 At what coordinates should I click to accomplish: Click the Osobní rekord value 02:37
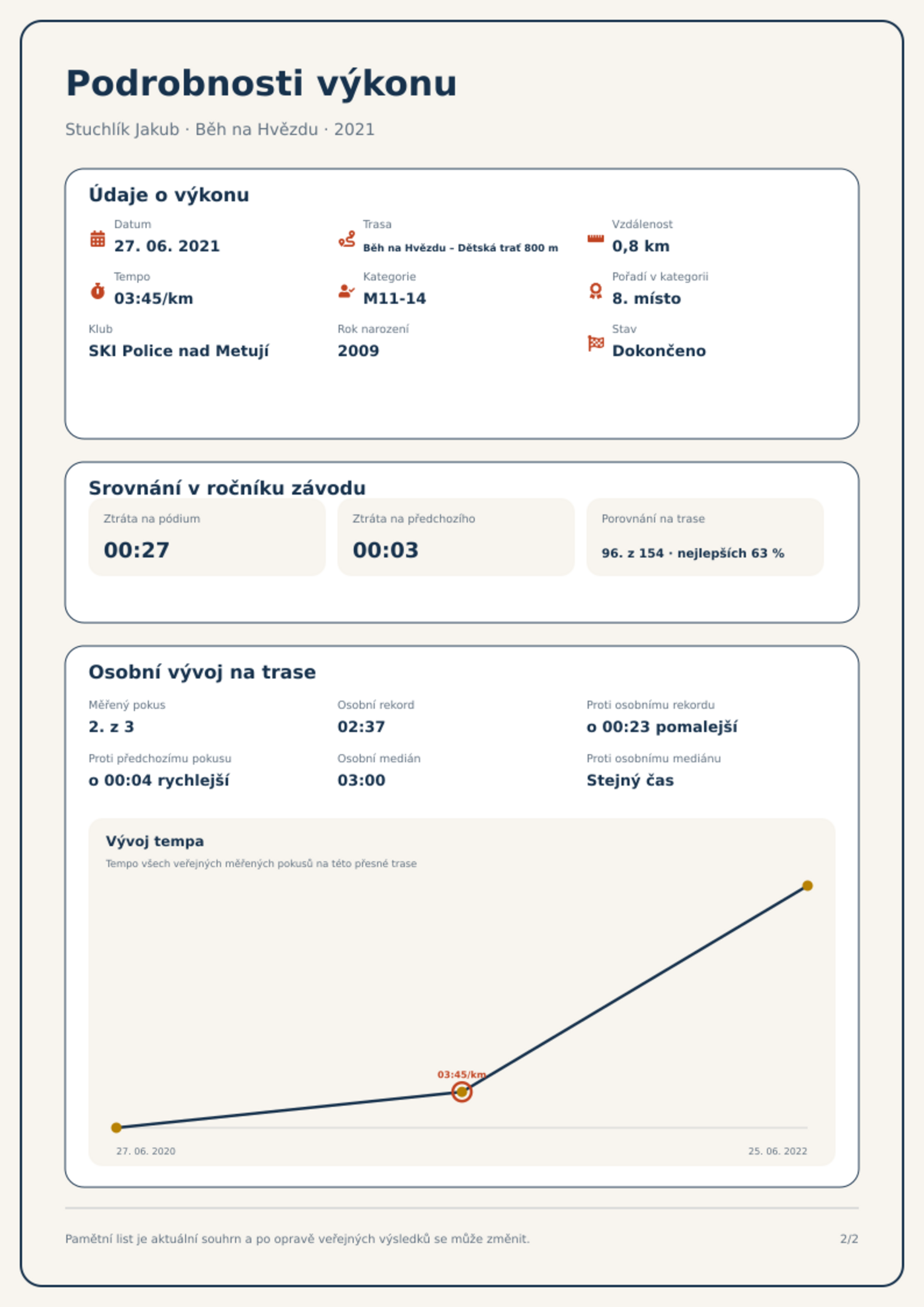click(361, 727)
